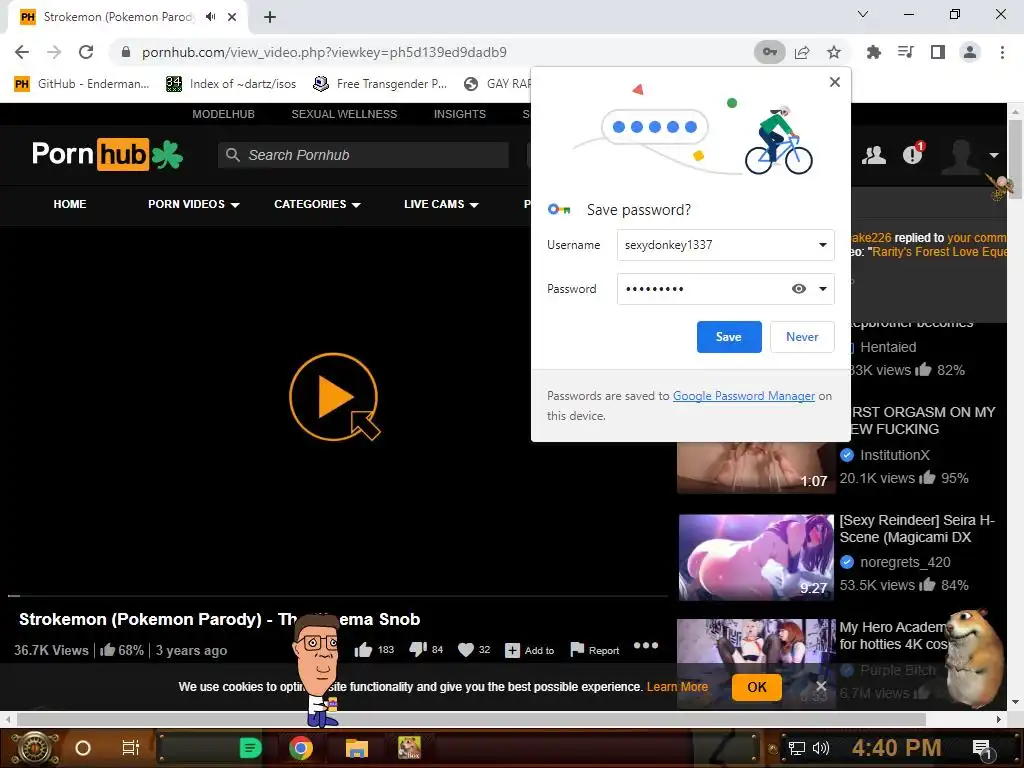The width and height of the screenshot is (1024, 768).
Task: Click the magnifier icon in site search
Action: click(232, 155)
